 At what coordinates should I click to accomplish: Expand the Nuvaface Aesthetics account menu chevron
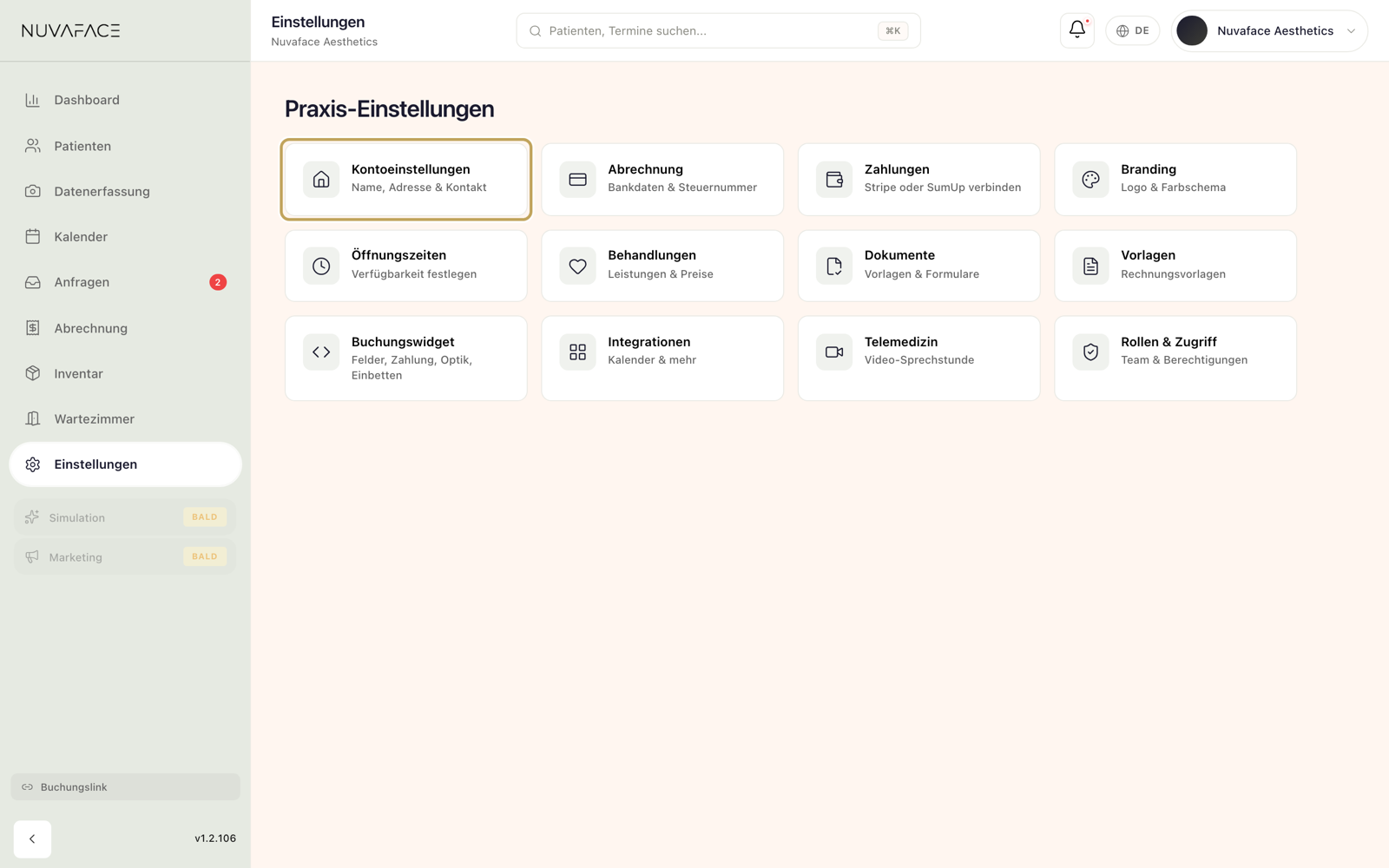1351,31
